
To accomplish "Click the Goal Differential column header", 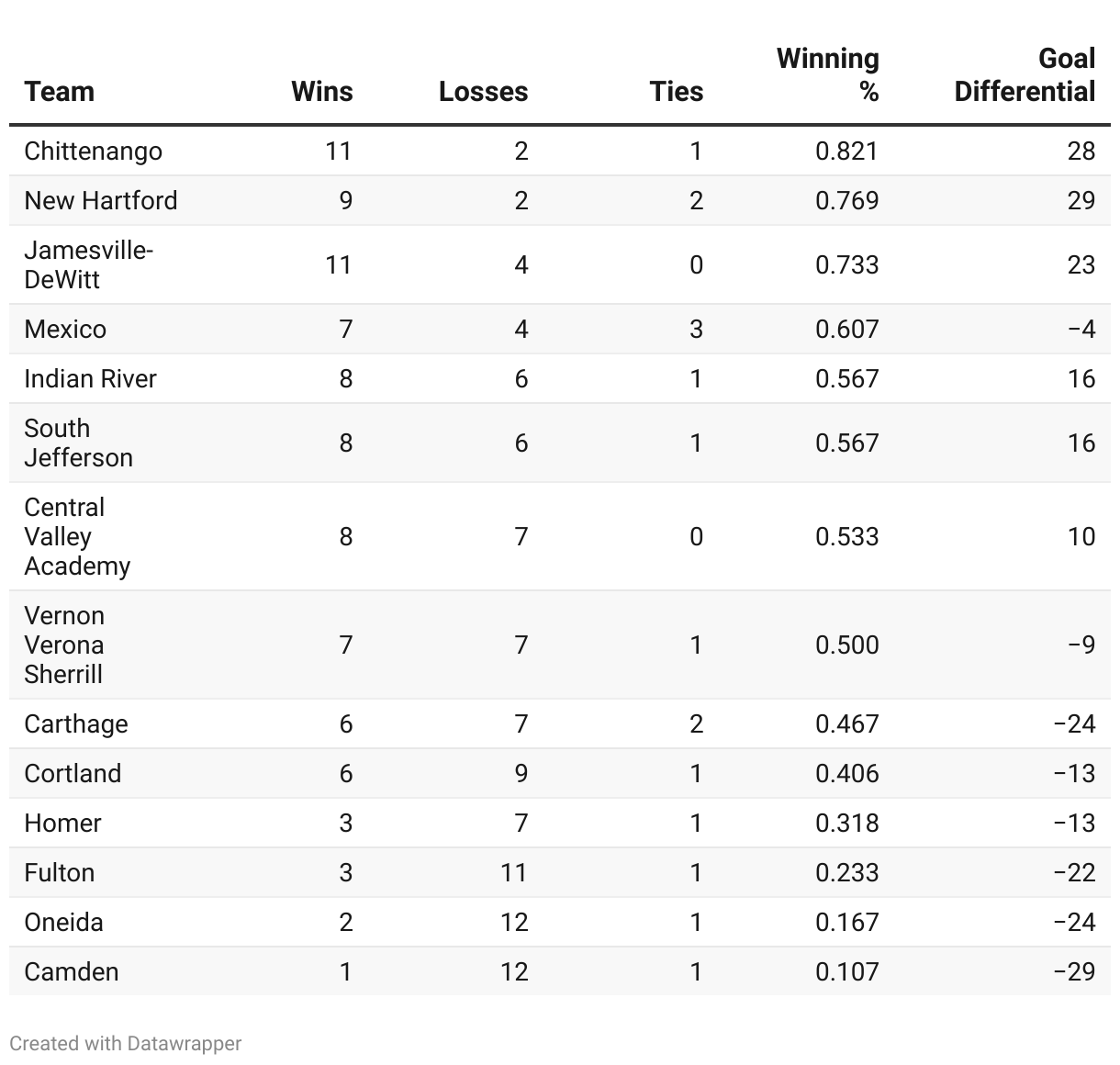I will pos(1025,75).
